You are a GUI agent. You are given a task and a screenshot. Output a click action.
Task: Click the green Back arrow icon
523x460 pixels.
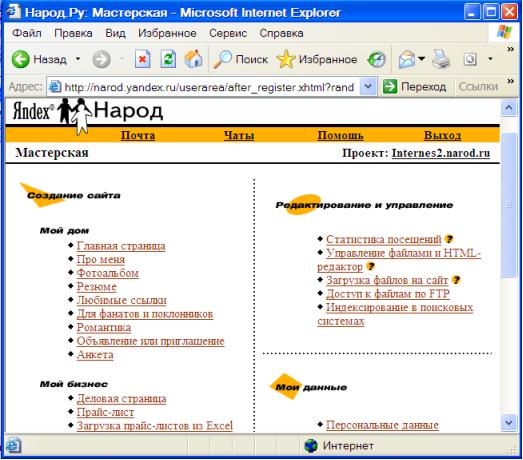[x=20, y=59]
